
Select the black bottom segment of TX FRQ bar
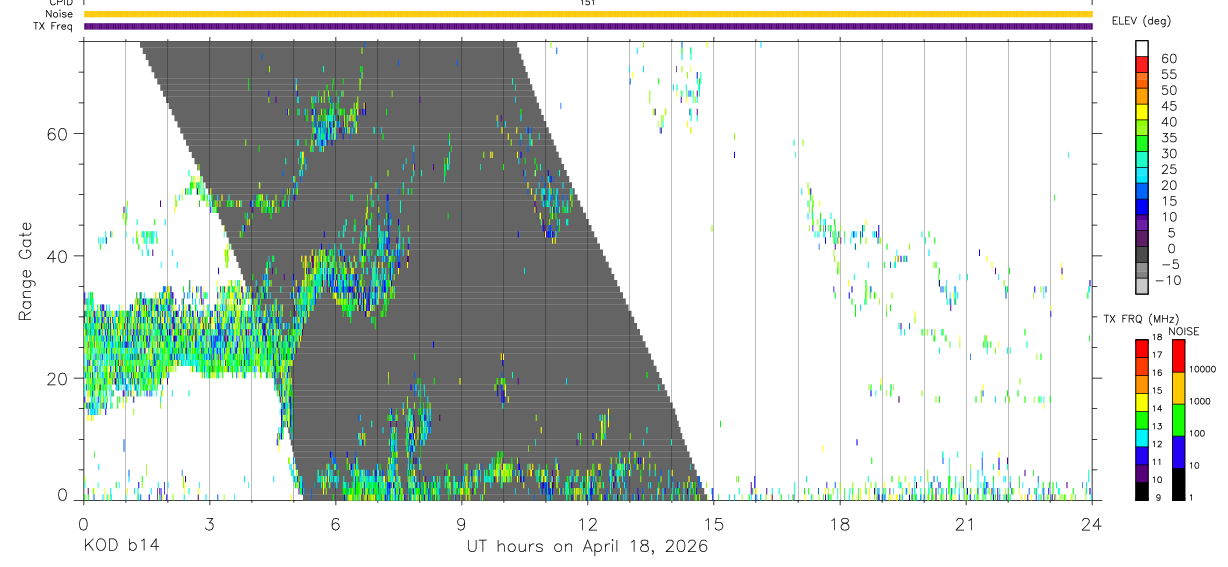(x=1142, y=491)
